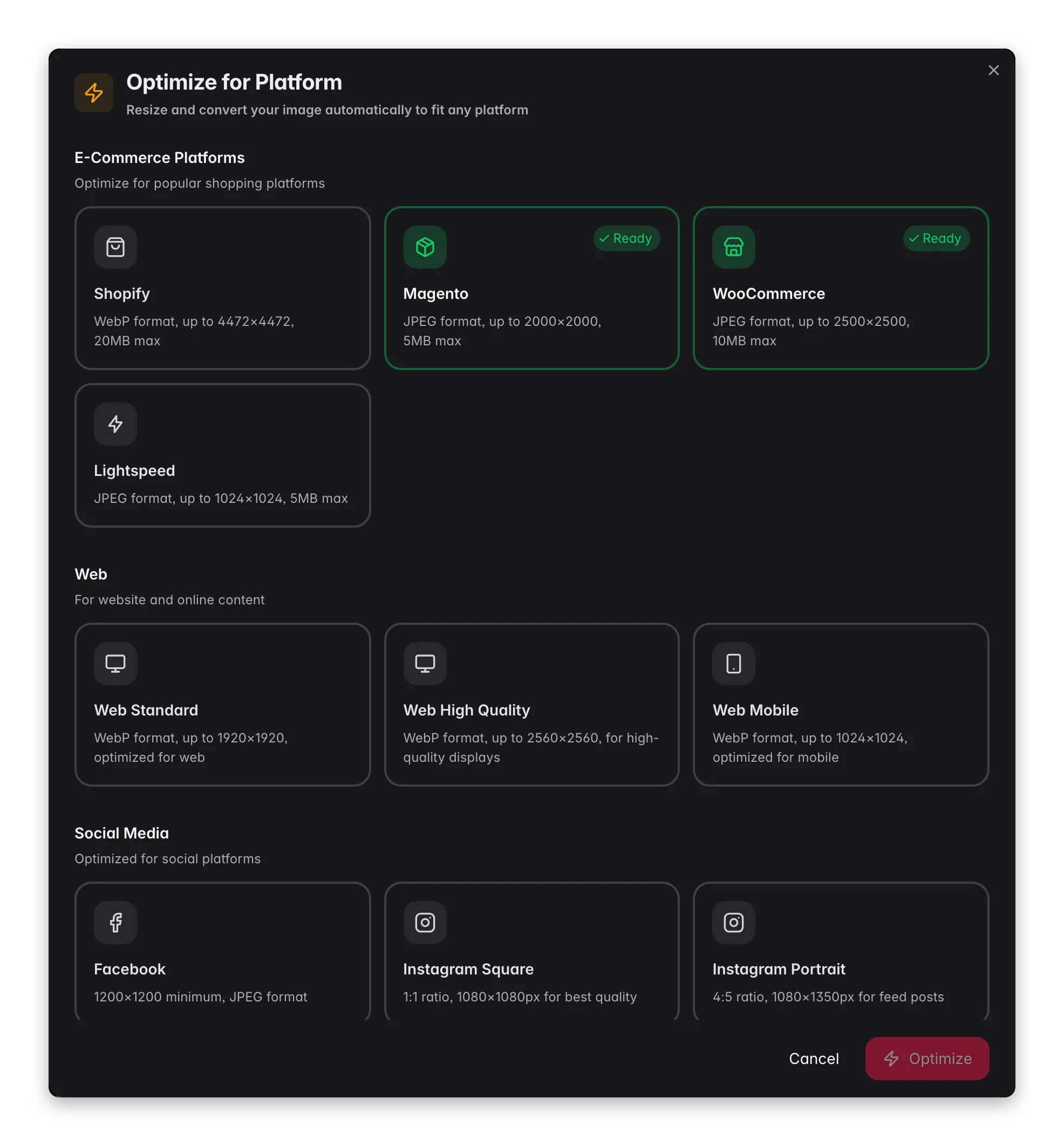
Task: Click the Shopify shopping bag icon
Action: pos(115,247)
